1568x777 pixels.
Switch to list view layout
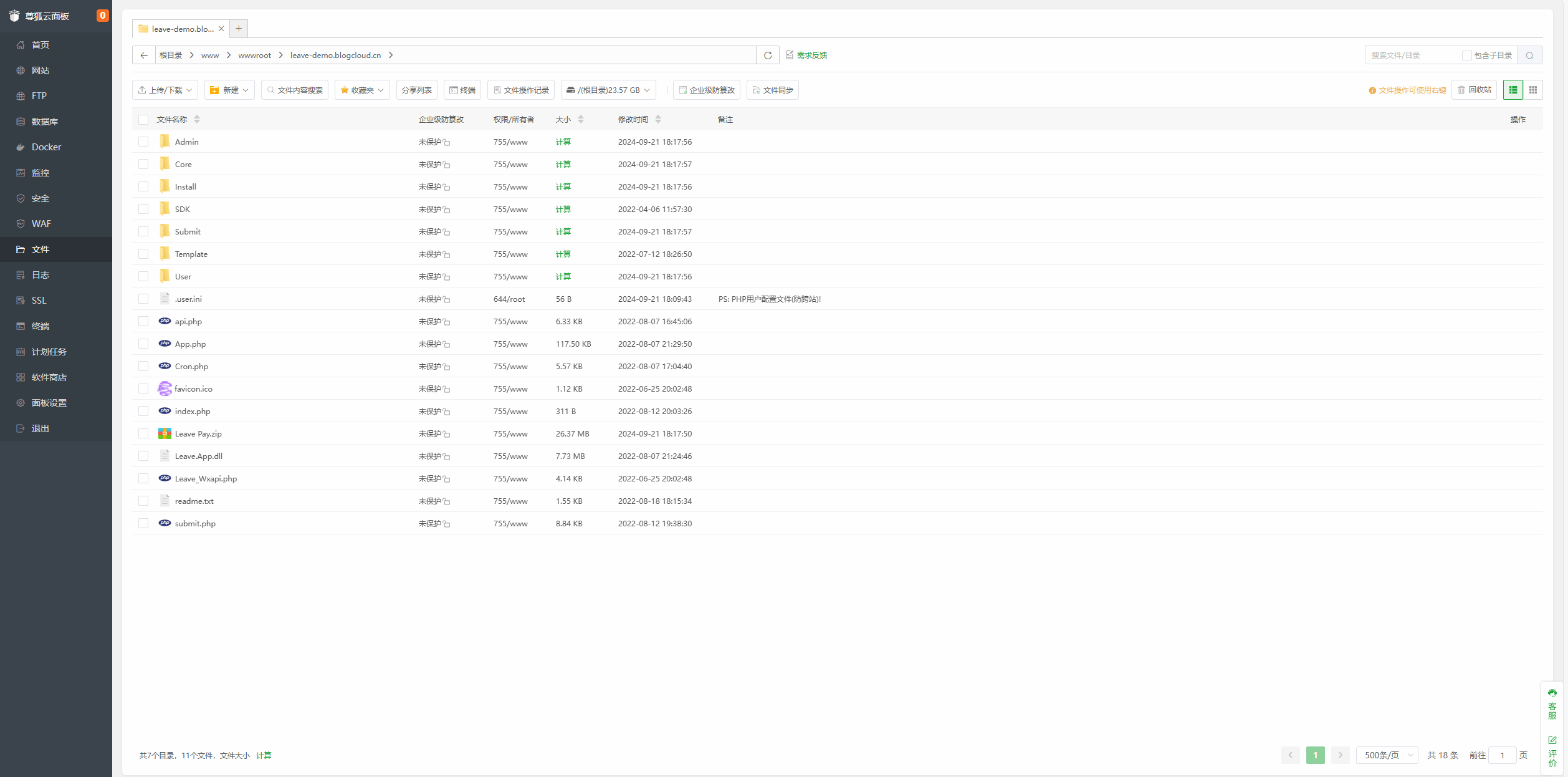(x=1513, y=90)
